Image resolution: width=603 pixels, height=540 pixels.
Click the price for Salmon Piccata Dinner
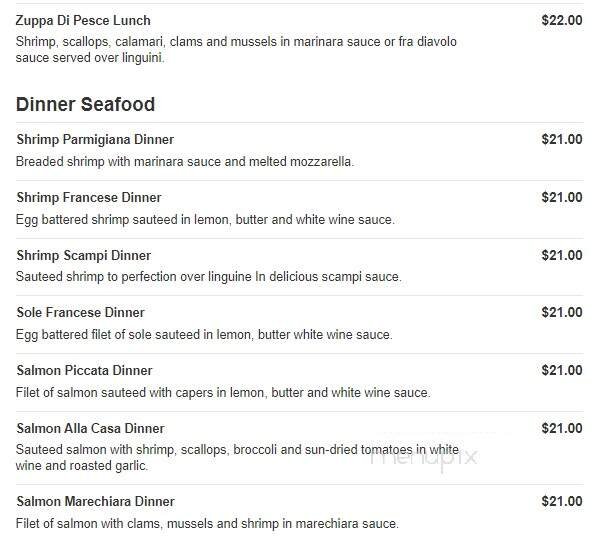coord(561,371)
